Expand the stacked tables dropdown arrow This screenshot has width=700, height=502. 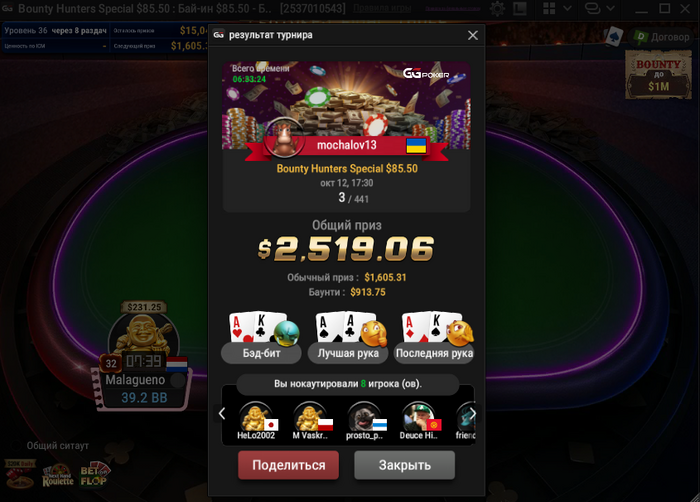pyautogui.click(x=610, y=8)
